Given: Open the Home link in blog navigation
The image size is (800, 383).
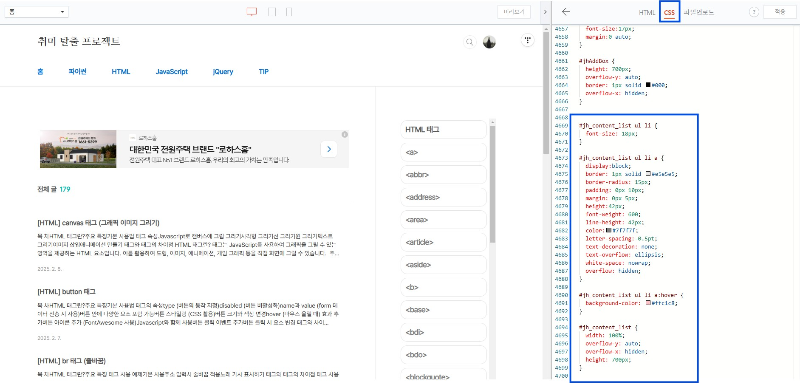Looking at the screenshot, I should [40, 71].
